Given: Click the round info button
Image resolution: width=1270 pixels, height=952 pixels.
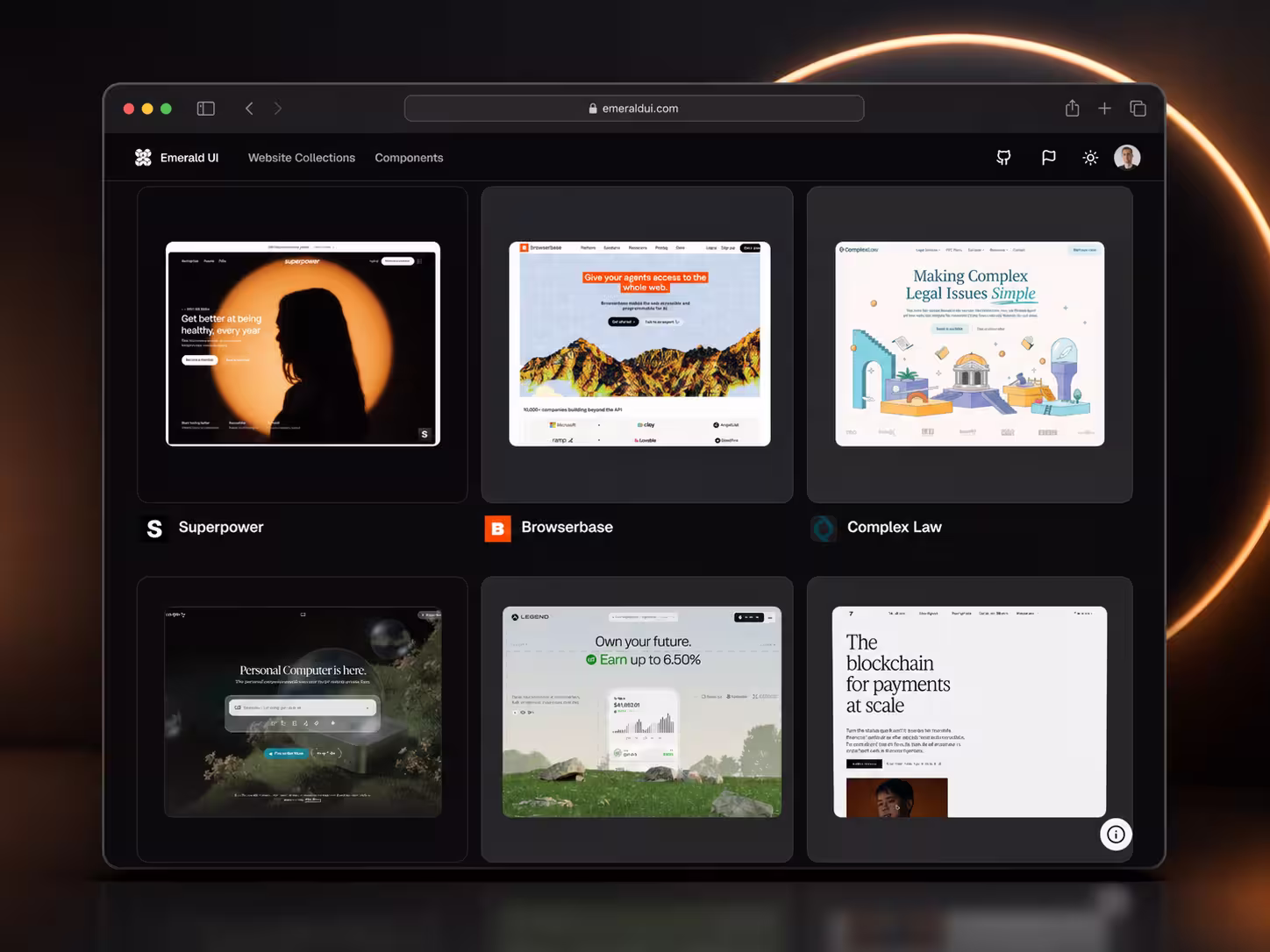Looking at the screenshot, I should coord(1116,835).
